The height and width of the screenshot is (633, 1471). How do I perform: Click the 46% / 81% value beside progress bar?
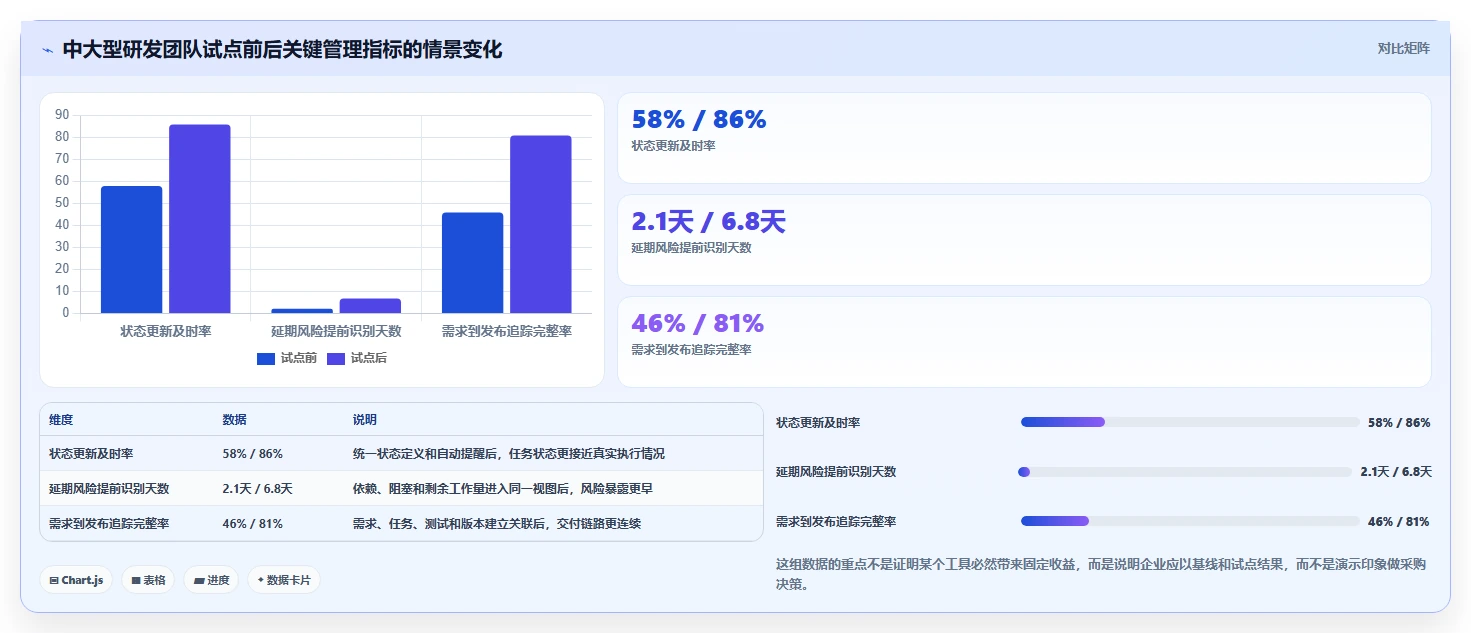[x=1399, y=522]
